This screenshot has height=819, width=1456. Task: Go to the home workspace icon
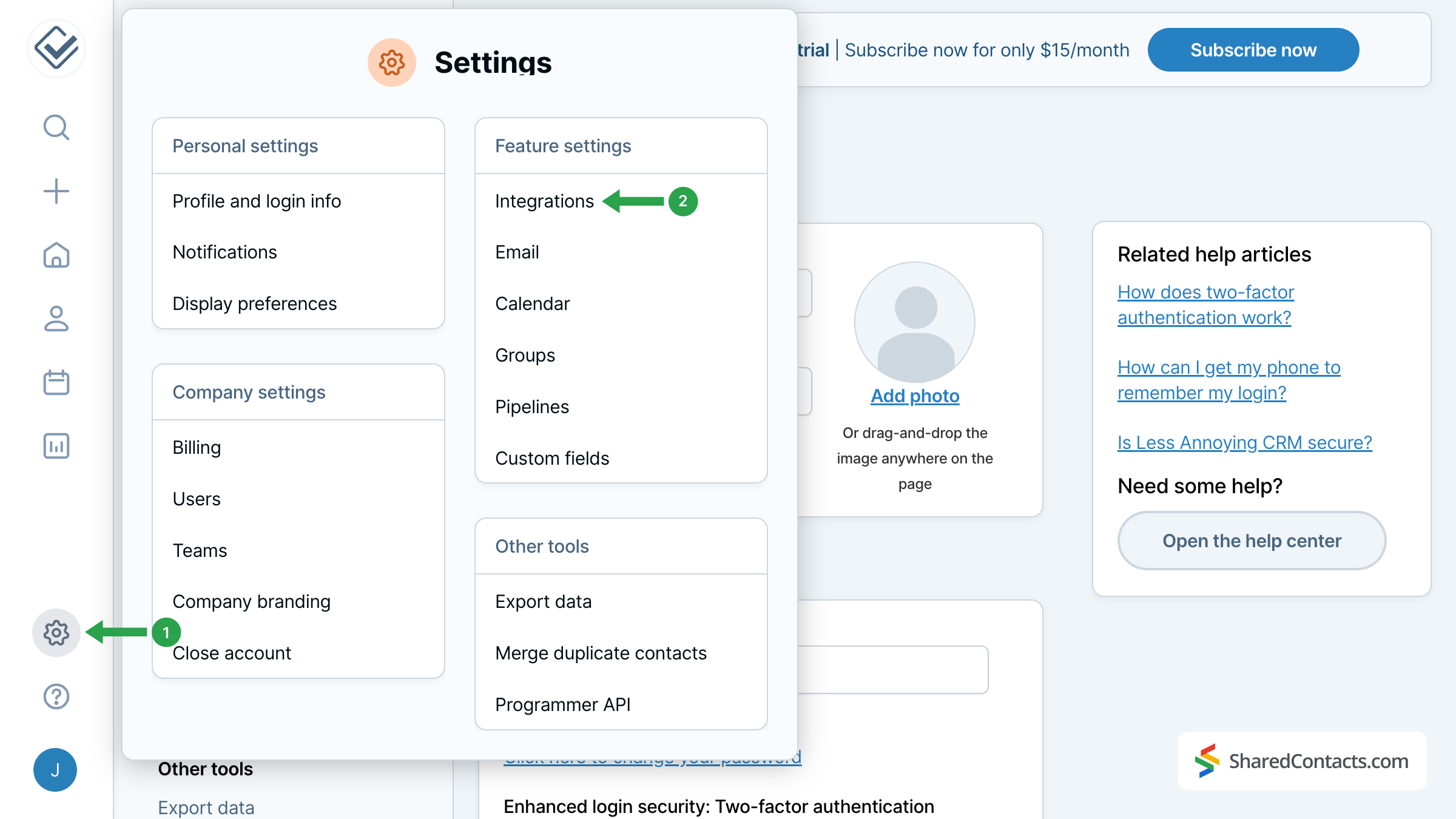click(56, 255)
